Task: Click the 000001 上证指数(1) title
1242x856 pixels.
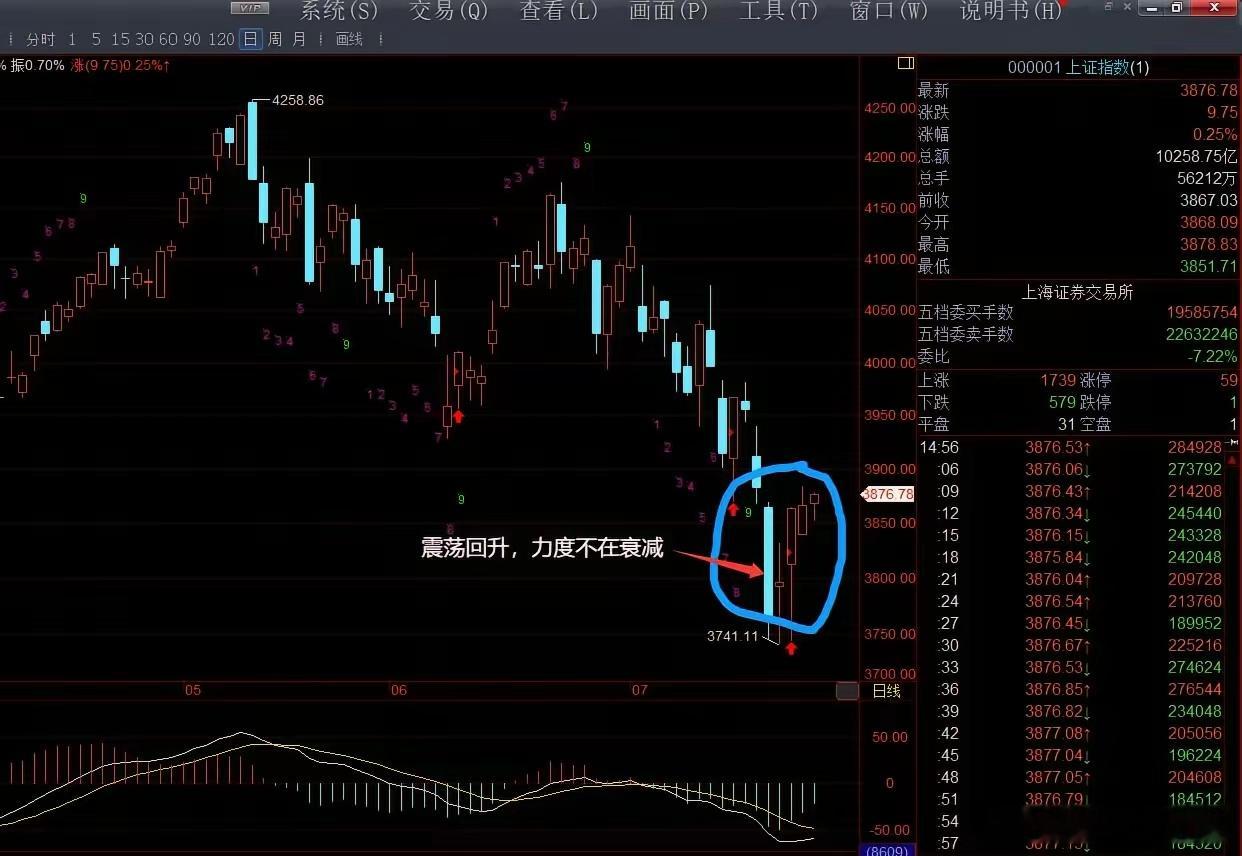Action: click(x=1079, y=68)
